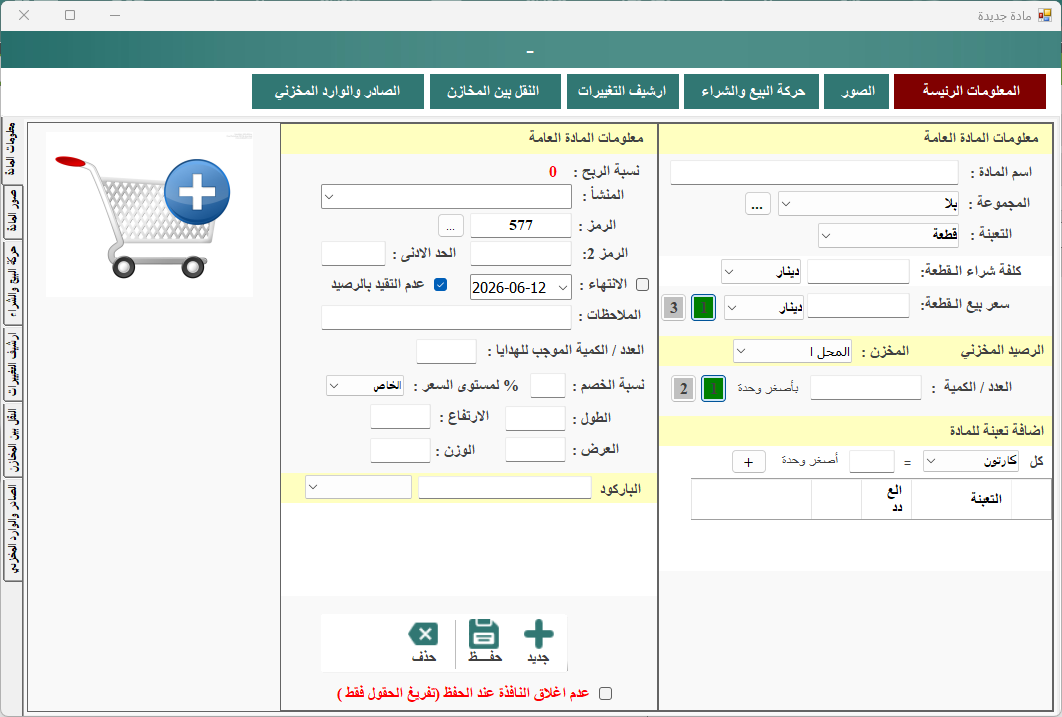
Task: Click the الوزن weight field
Action: pyautogui.click(x=400, y=450)
